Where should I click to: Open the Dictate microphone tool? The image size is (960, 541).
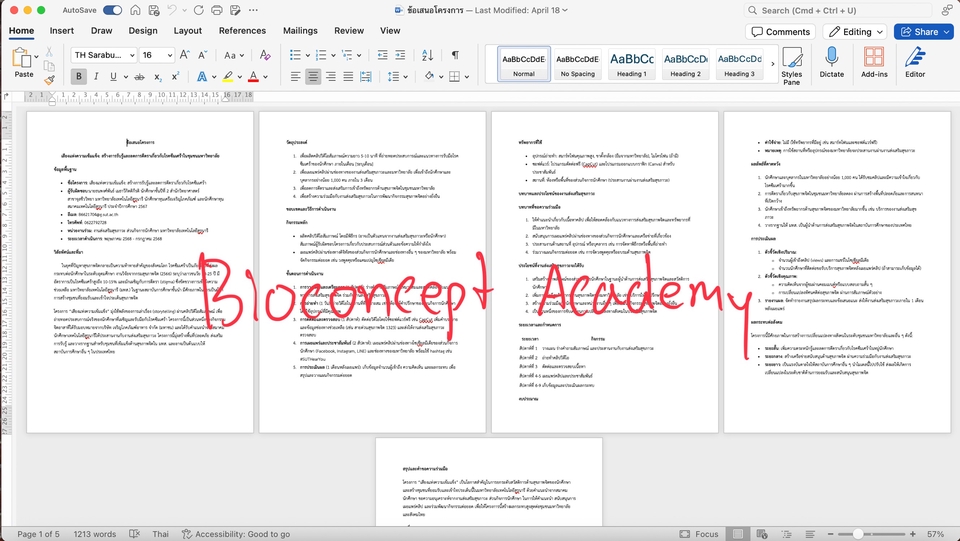(831, 62)
